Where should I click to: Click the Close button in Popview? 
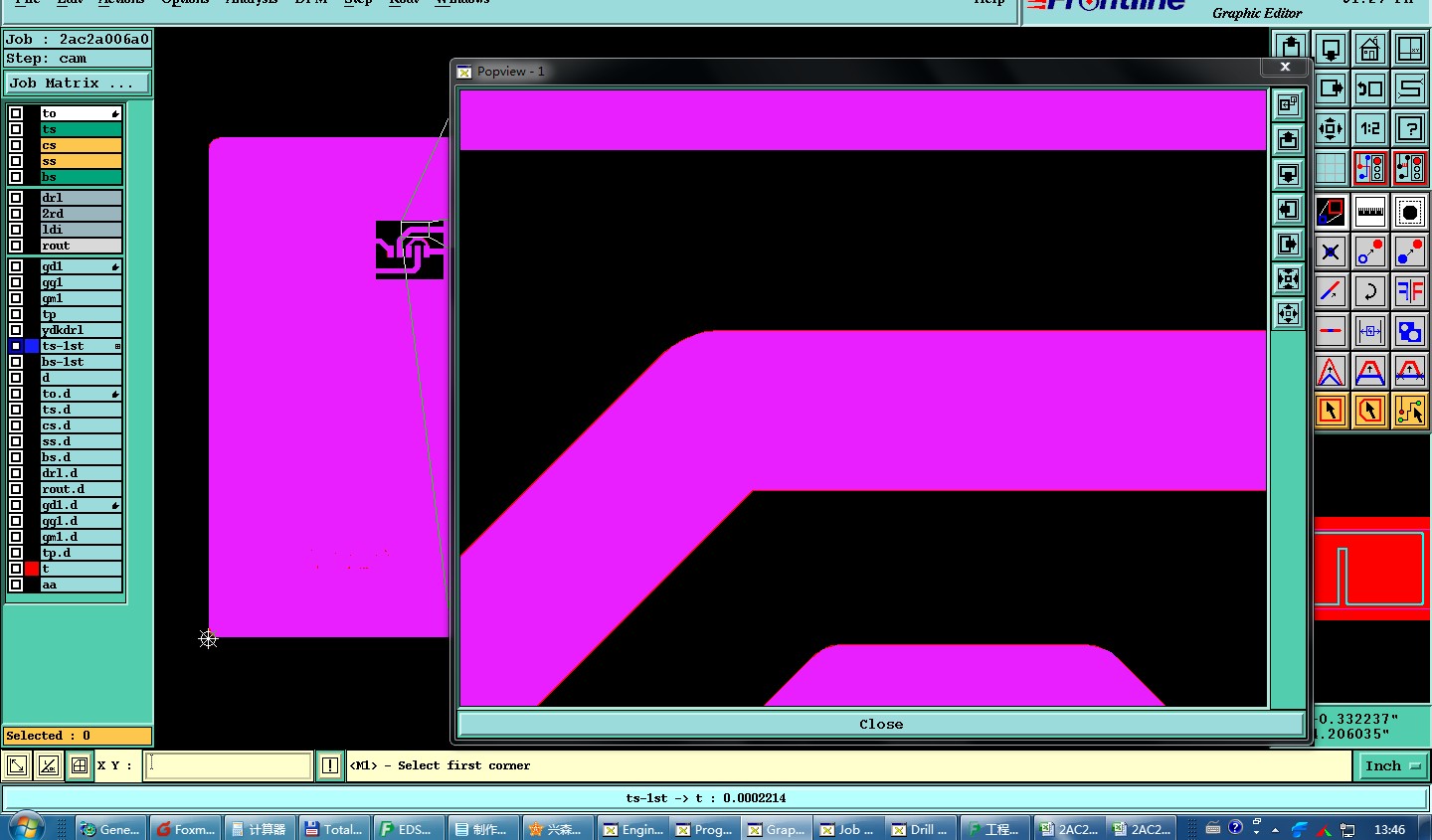click(x=881, y=724)
